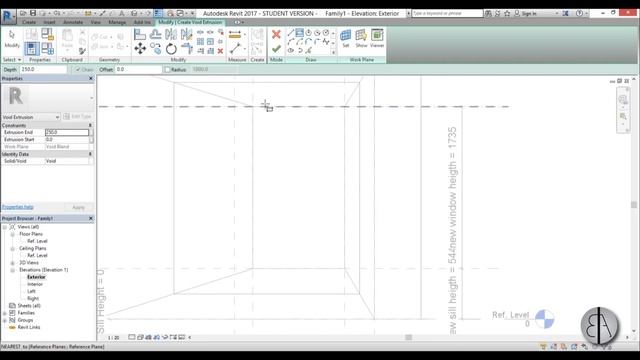Click the Offset tool icon

pos(156,35)
